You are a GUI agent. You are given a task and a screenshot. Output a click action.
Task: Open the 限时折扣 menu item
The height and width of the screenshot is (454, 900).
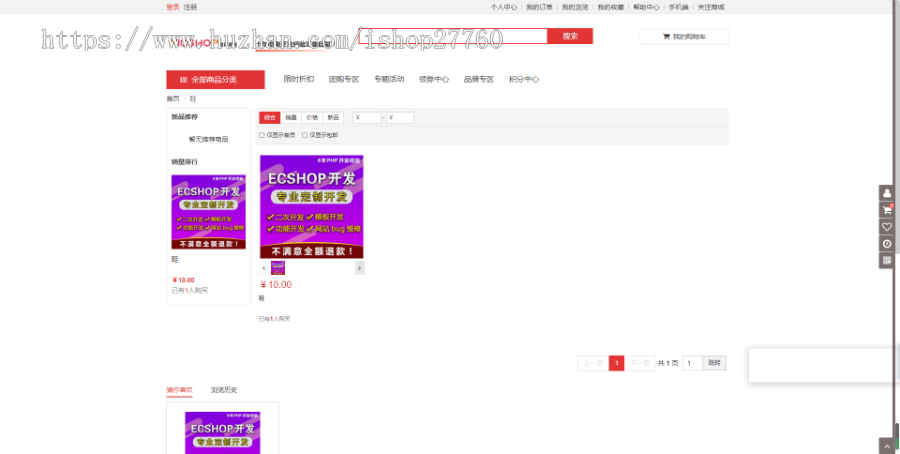tap(298, 79)
